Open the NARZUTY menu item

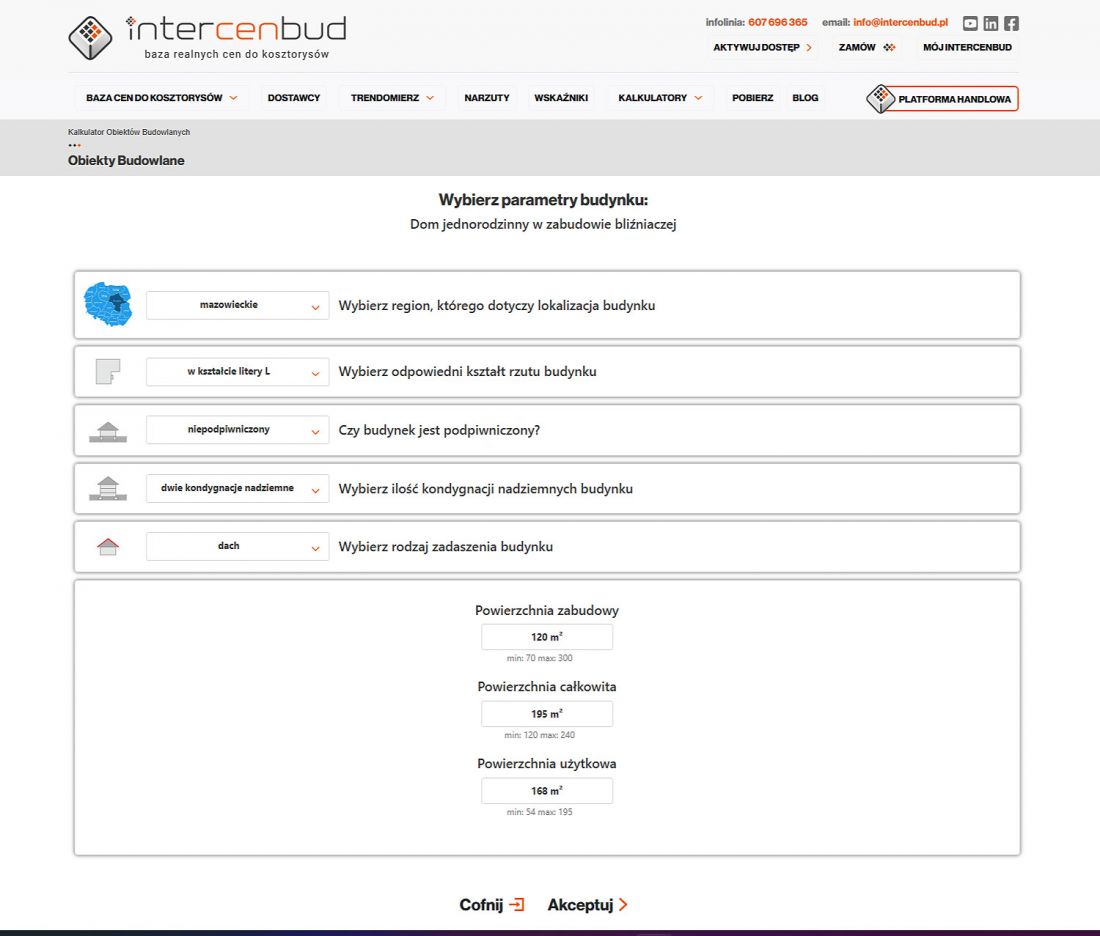tap(487, 98)
